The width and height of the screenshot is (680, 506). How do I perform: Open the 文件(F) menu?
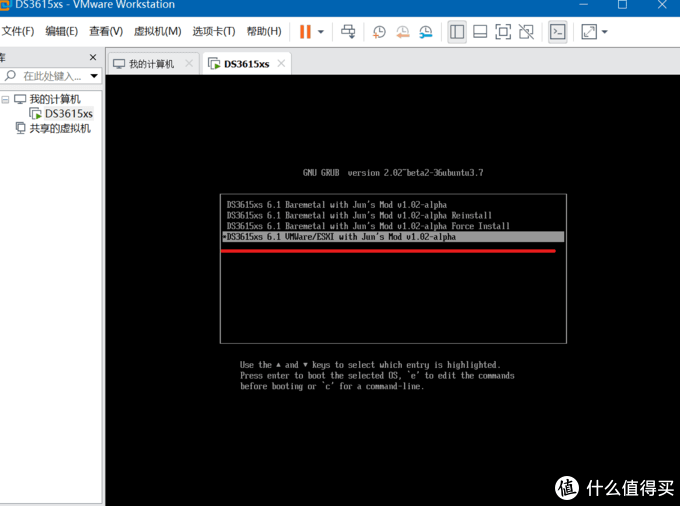(17, 31)
